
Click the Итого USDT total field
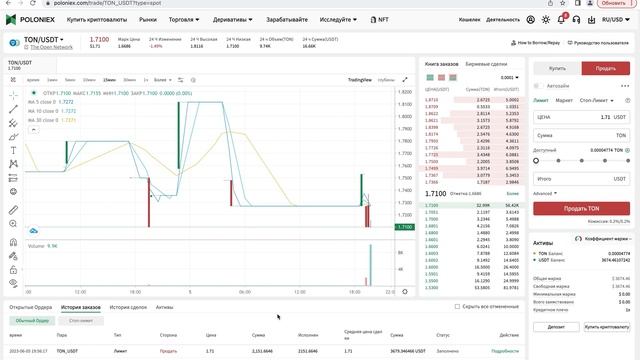(581, 179)
